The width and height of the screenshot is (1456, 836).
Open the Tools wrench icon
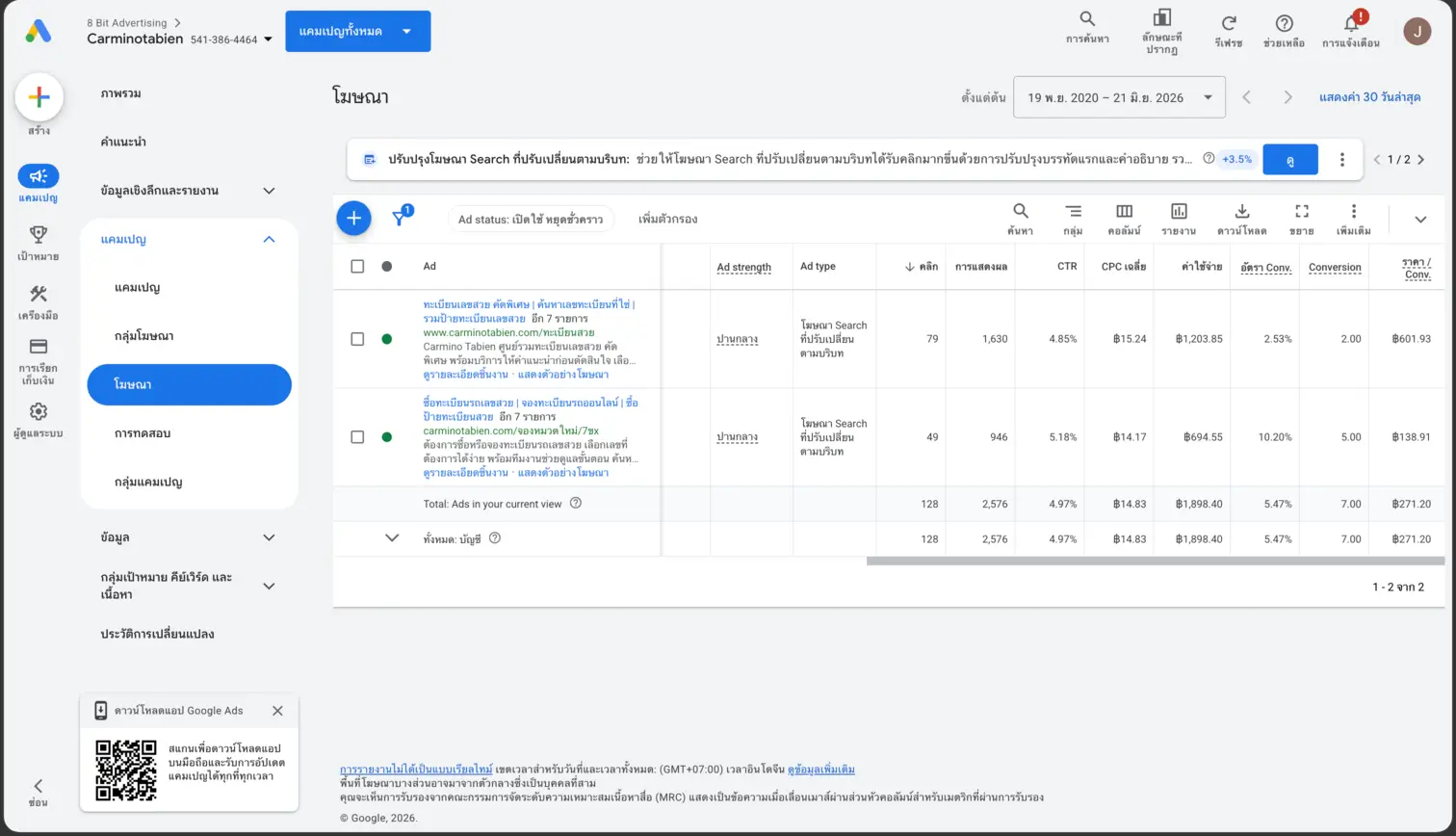click(39, 294)
